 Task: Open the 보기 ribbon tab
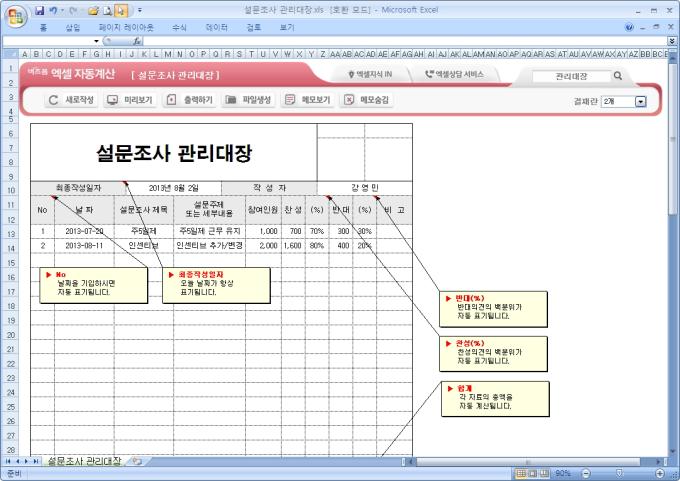[287, 28]
